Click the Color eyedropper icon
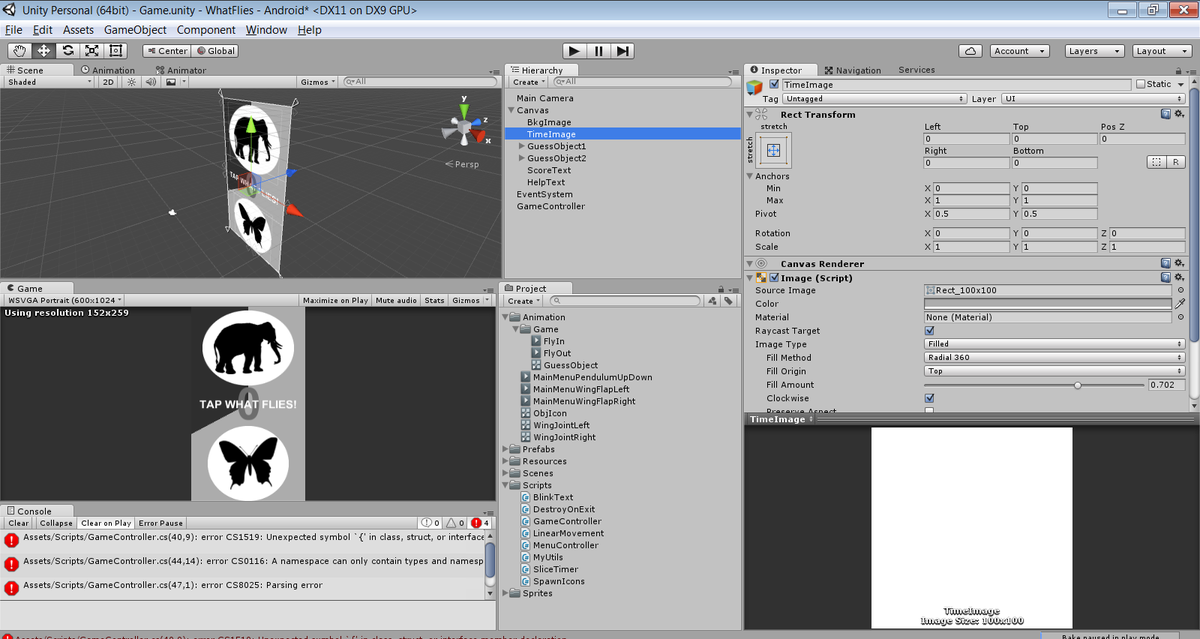This screenshot has height=639, width=1200. 1180,304
